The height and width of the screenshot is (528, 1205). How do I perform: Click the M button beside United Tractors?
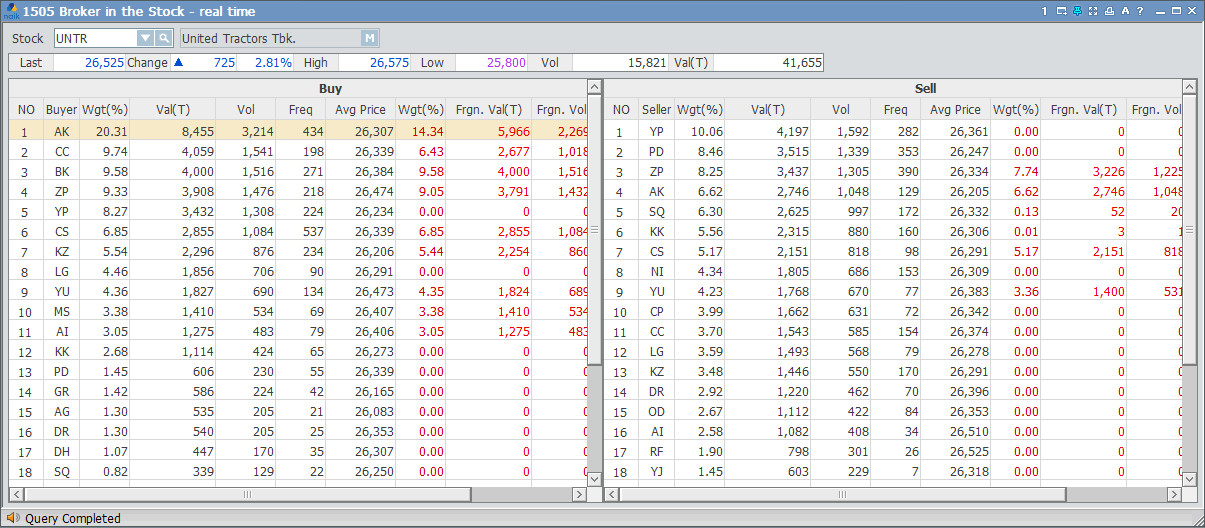pos(369,38)
